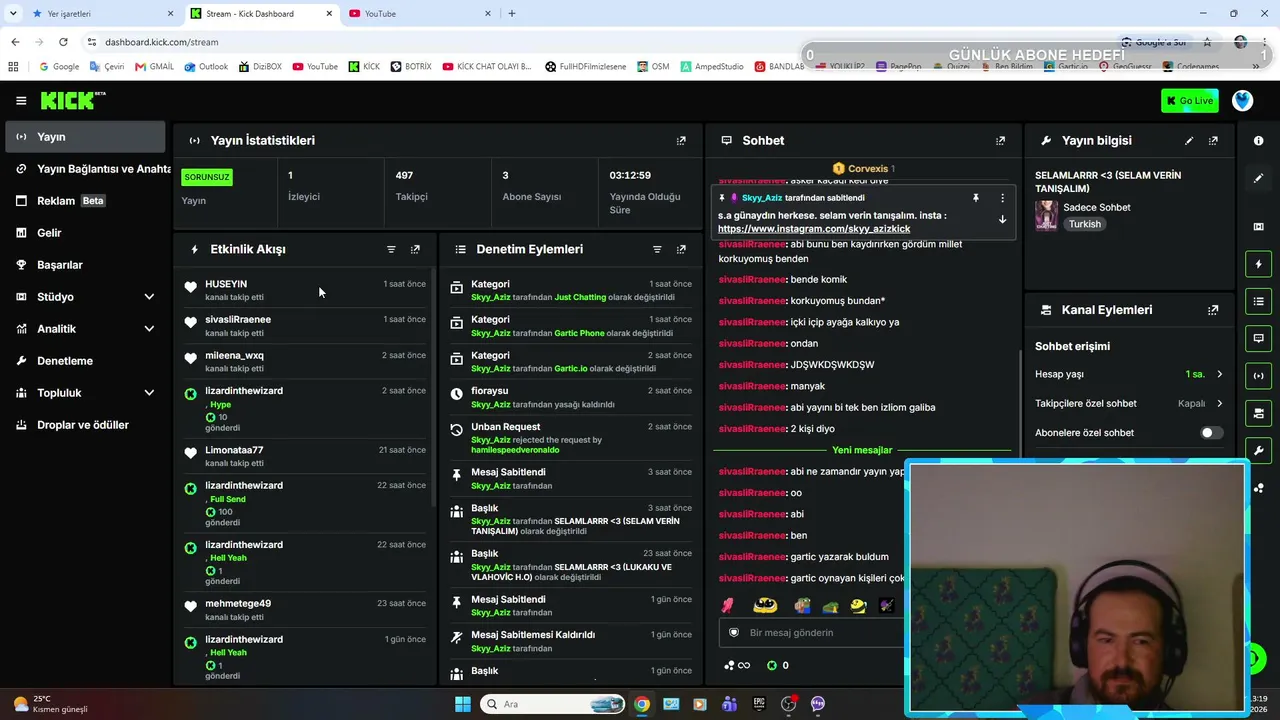Open the DiziBOX bookmark
This screenshot has width=1280, height=720.
click(260, 67)
